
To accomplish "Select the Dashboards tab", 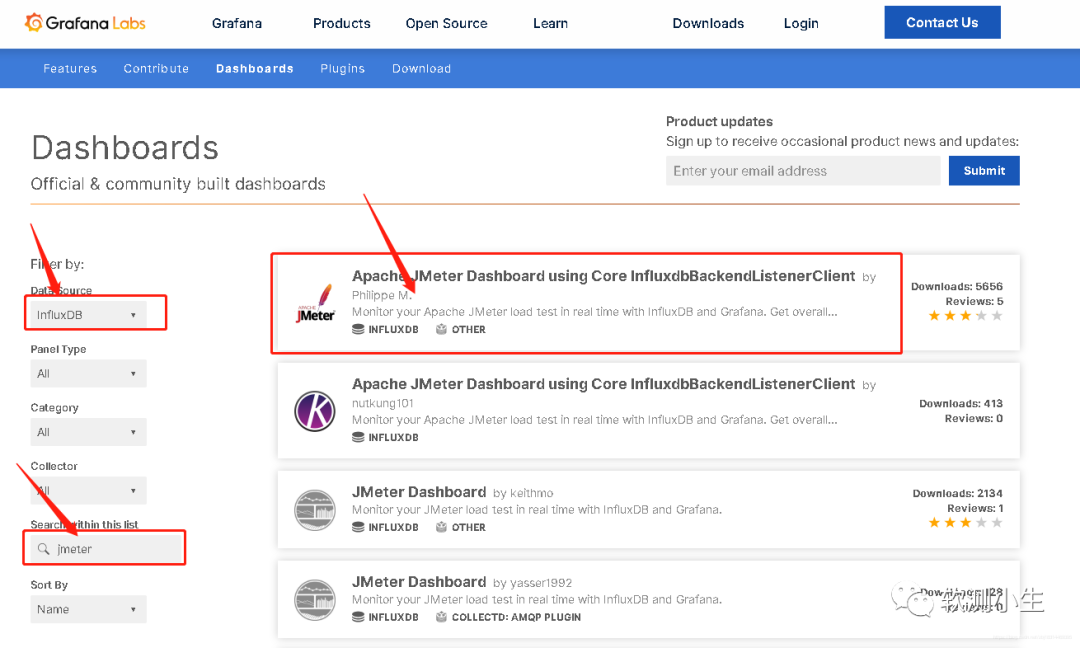I will pyautogui.click(x=255, y=69).
